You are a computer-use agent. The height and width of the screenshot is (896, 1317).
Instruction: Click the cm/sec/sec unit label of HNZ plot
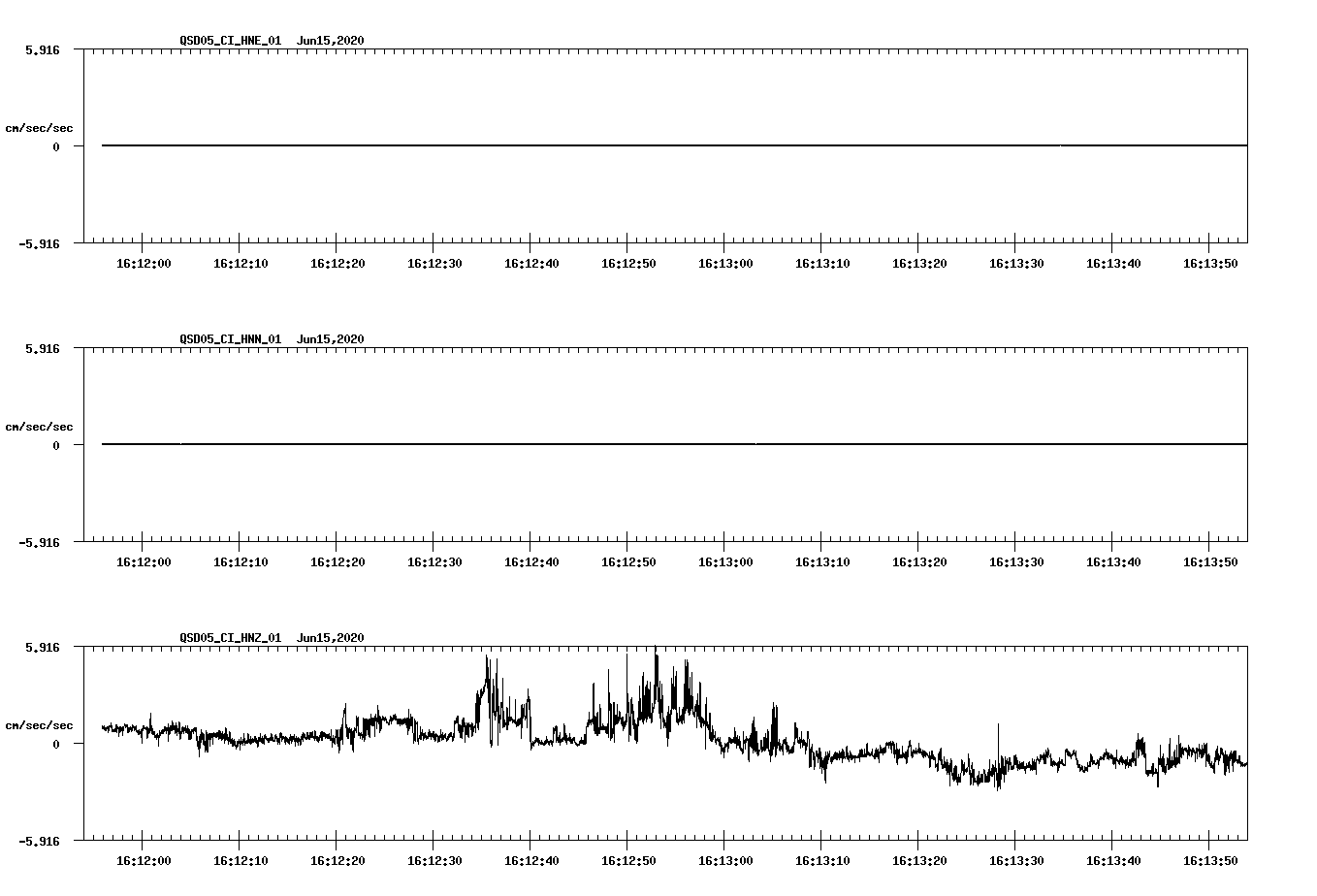coord(39,725)
